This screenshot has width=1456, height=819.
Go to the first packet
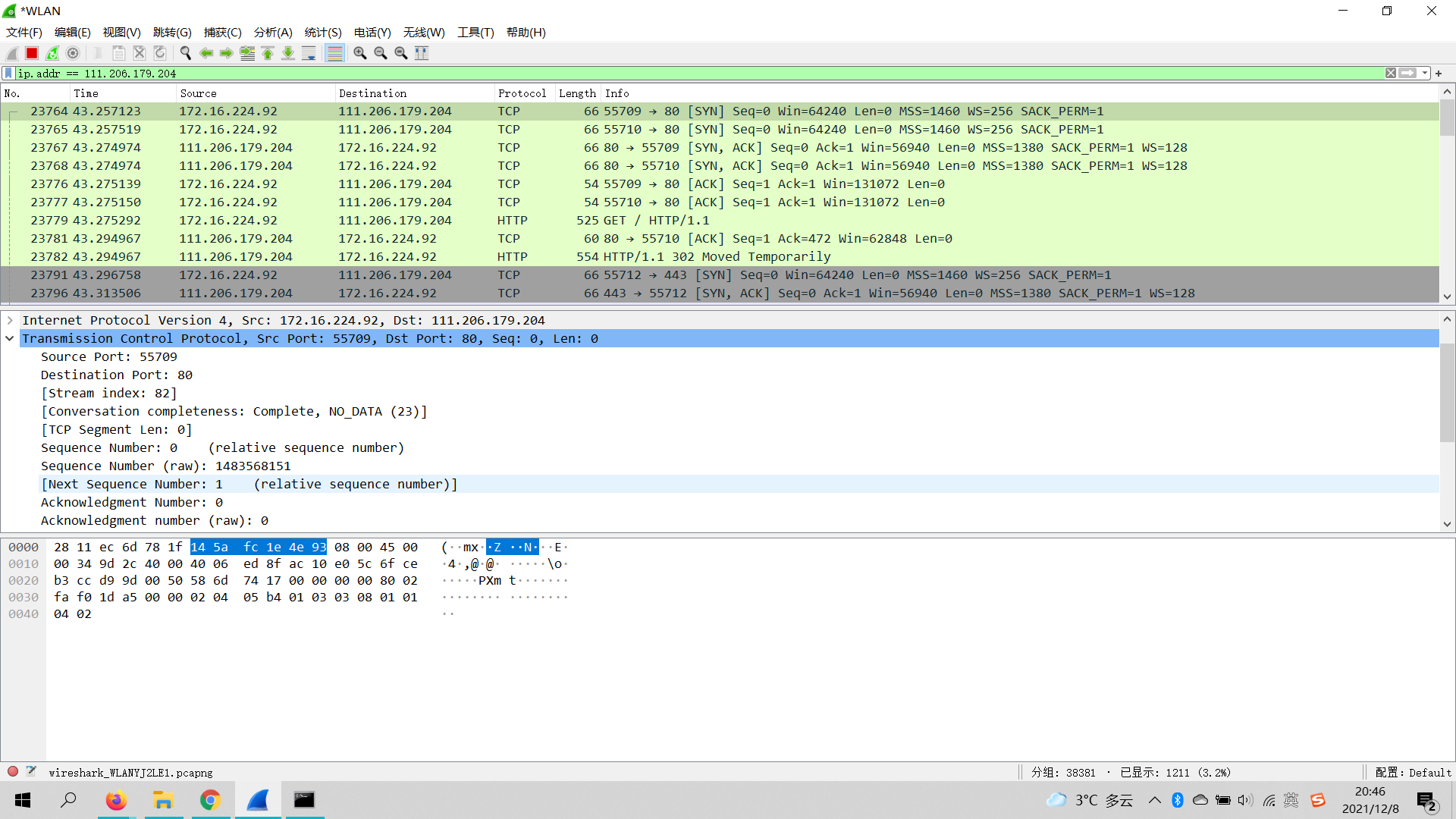[x=268, y=53]
